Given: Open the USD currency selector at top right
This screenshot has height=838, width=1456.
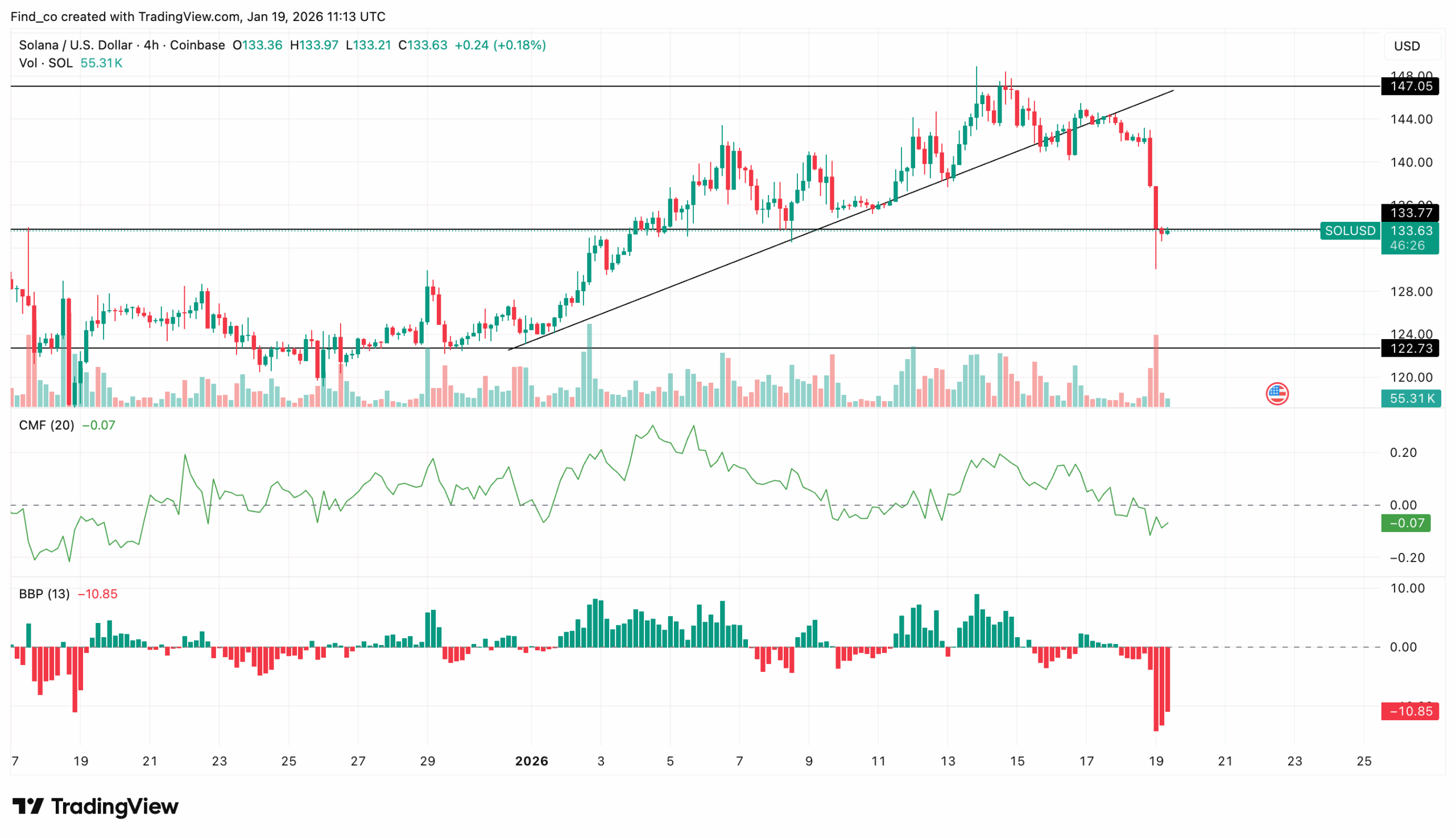Looking at the screenshot, I should click(x=1408, y=46).
